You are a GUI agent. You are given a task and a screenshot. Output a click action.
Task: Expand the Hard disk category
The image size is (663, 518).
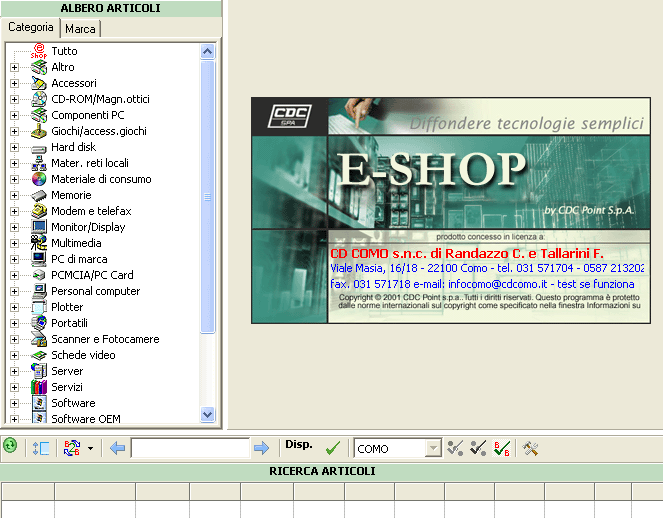click(14, 147)
